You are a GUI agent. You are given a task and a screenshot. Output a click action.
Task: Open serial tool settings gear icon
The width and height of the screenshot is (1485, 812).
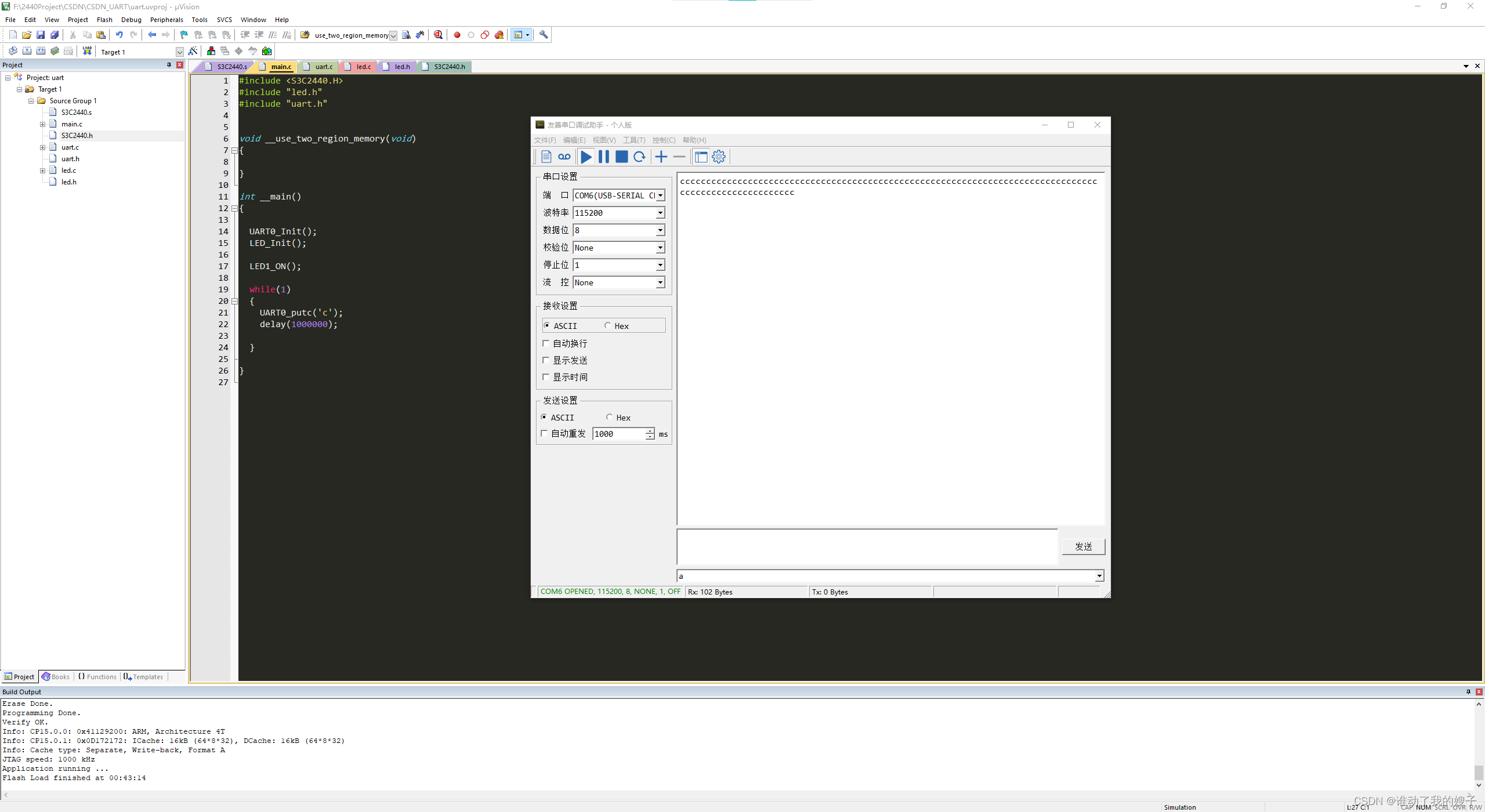[719, 157]
